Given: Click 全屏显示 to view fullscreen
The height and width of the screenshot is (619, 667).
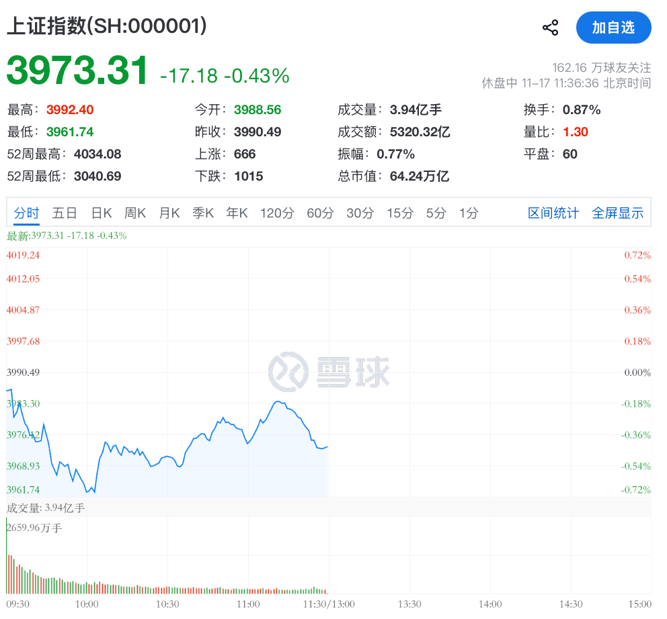Looking at the screenshot, I should pos(617,213).
